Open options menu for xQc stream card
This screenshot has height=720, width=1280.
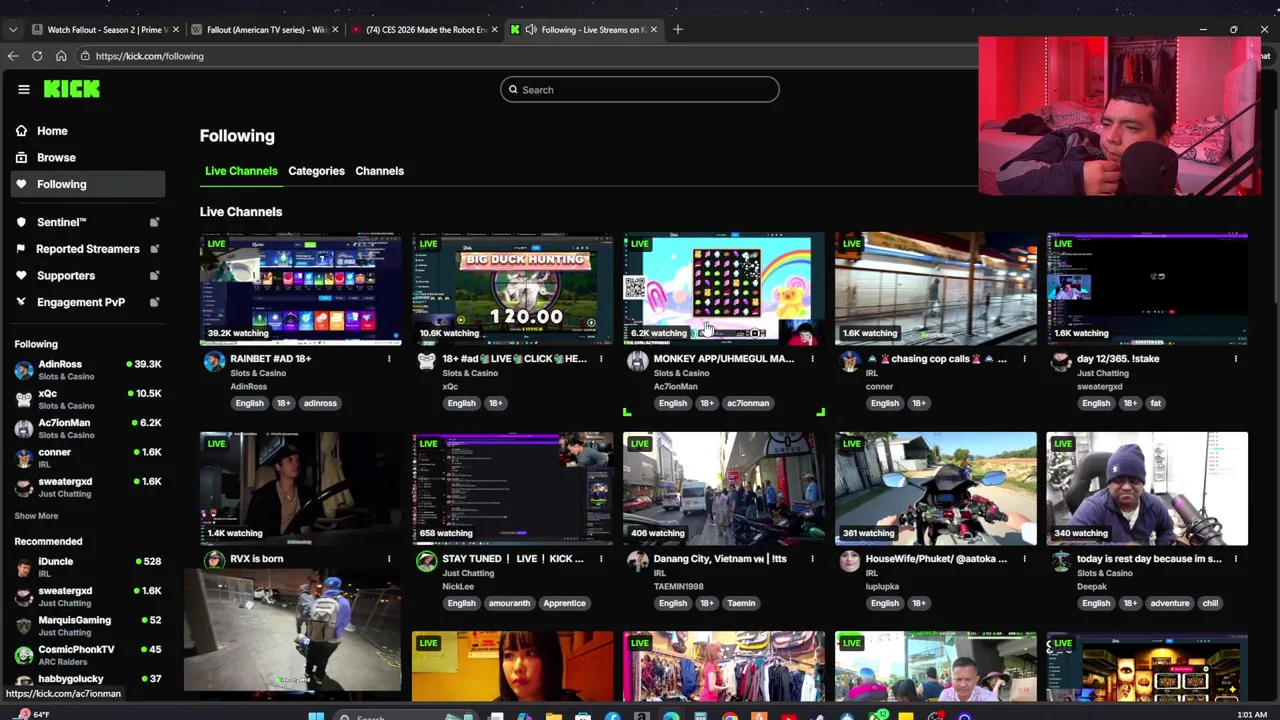601,359
